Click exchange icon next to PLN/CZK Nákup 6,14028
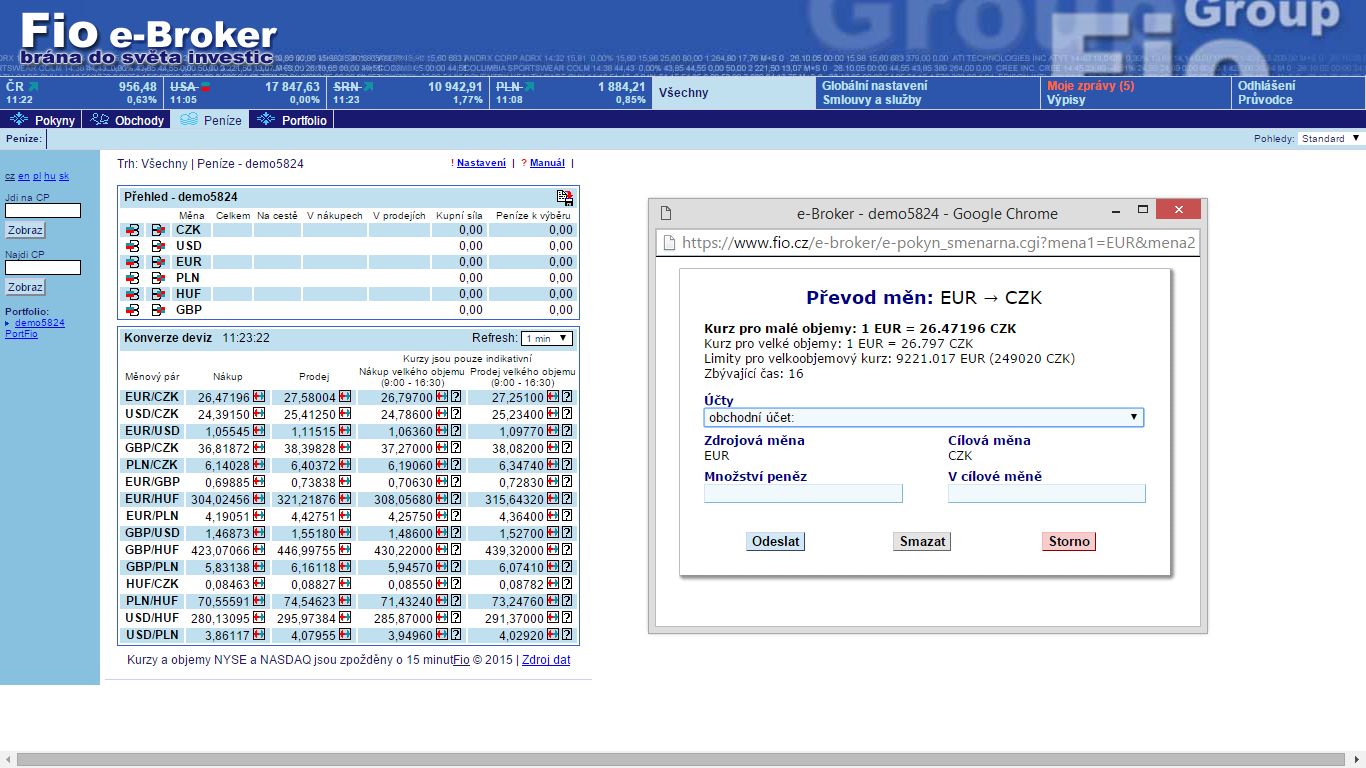 pyautogui.click(x=258, y=465)
